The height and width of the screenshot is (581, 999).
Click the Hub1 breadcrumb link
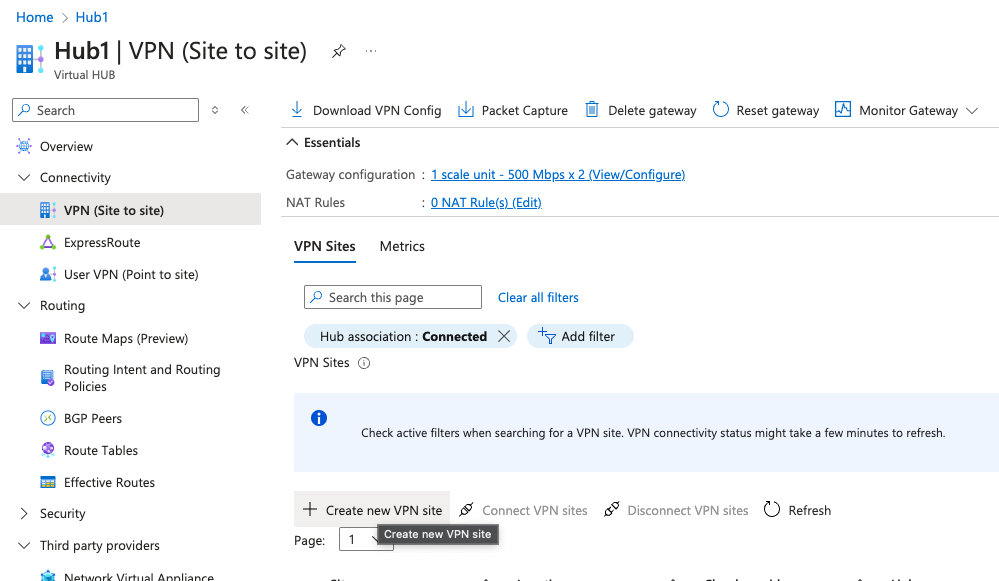coord(92,17)
